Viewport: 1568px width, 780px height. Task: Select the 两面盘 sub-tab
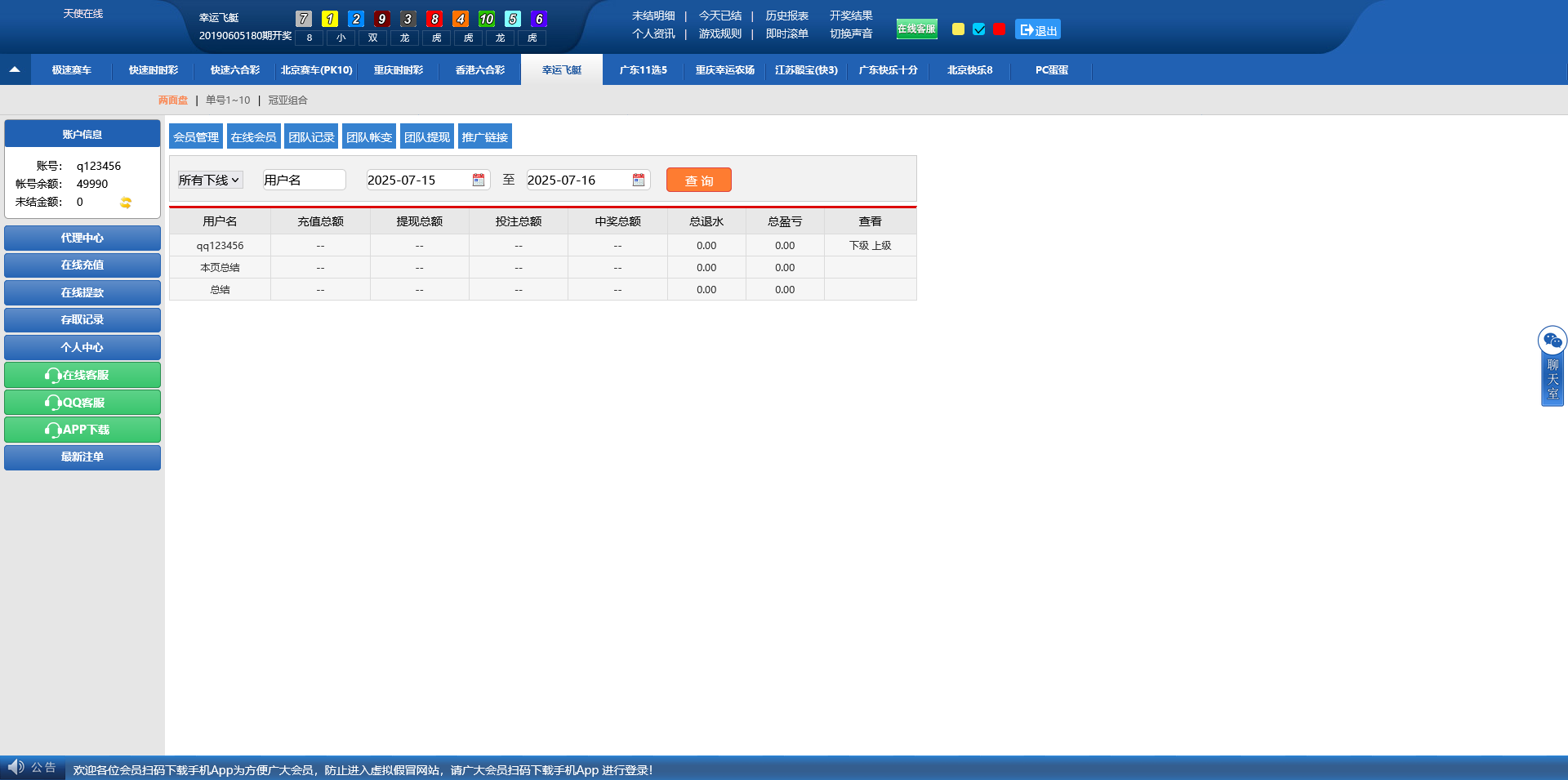coord(173,100)
